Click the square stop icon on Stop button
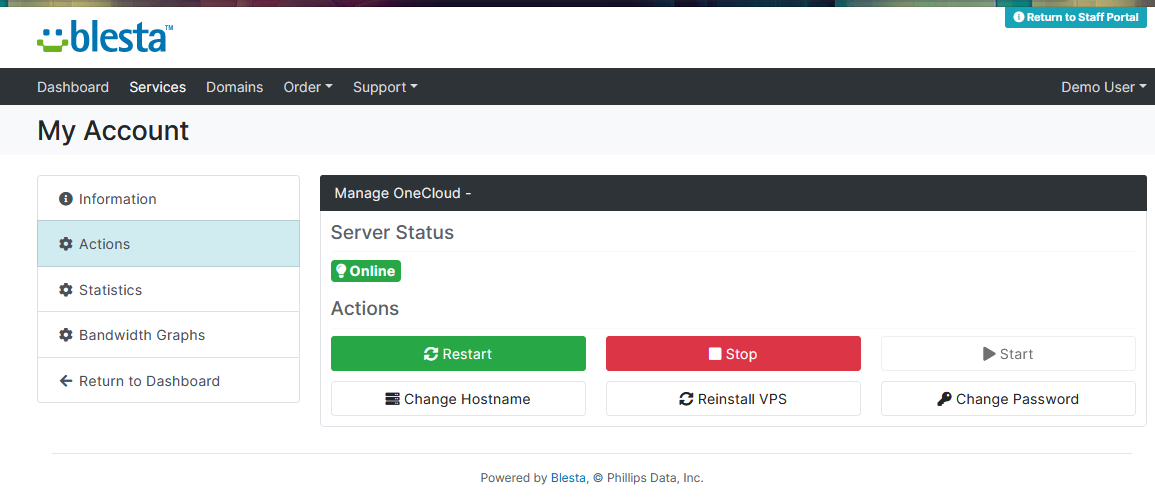Image resolution: width=1155 pixels, height=504 pixels. (715, 354)
